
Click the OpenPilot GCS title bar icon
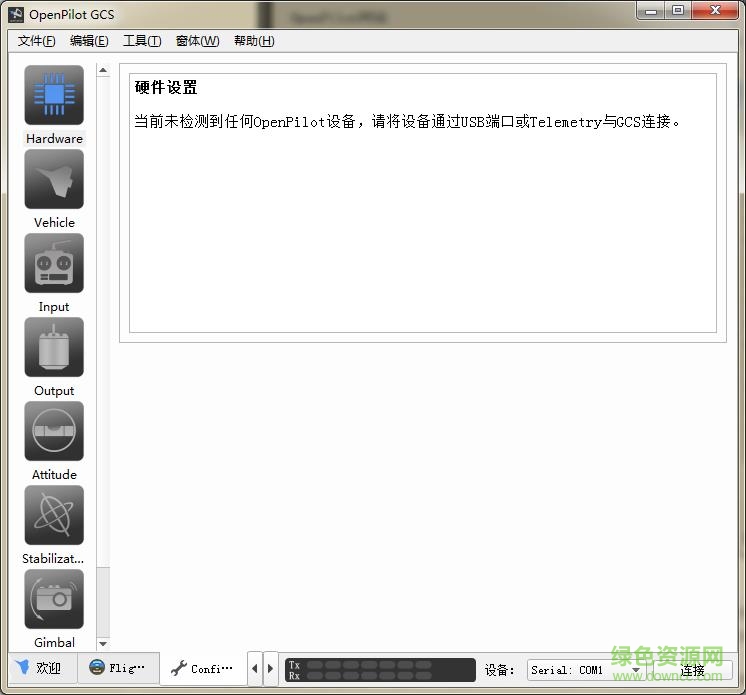(x=16, y=15)
